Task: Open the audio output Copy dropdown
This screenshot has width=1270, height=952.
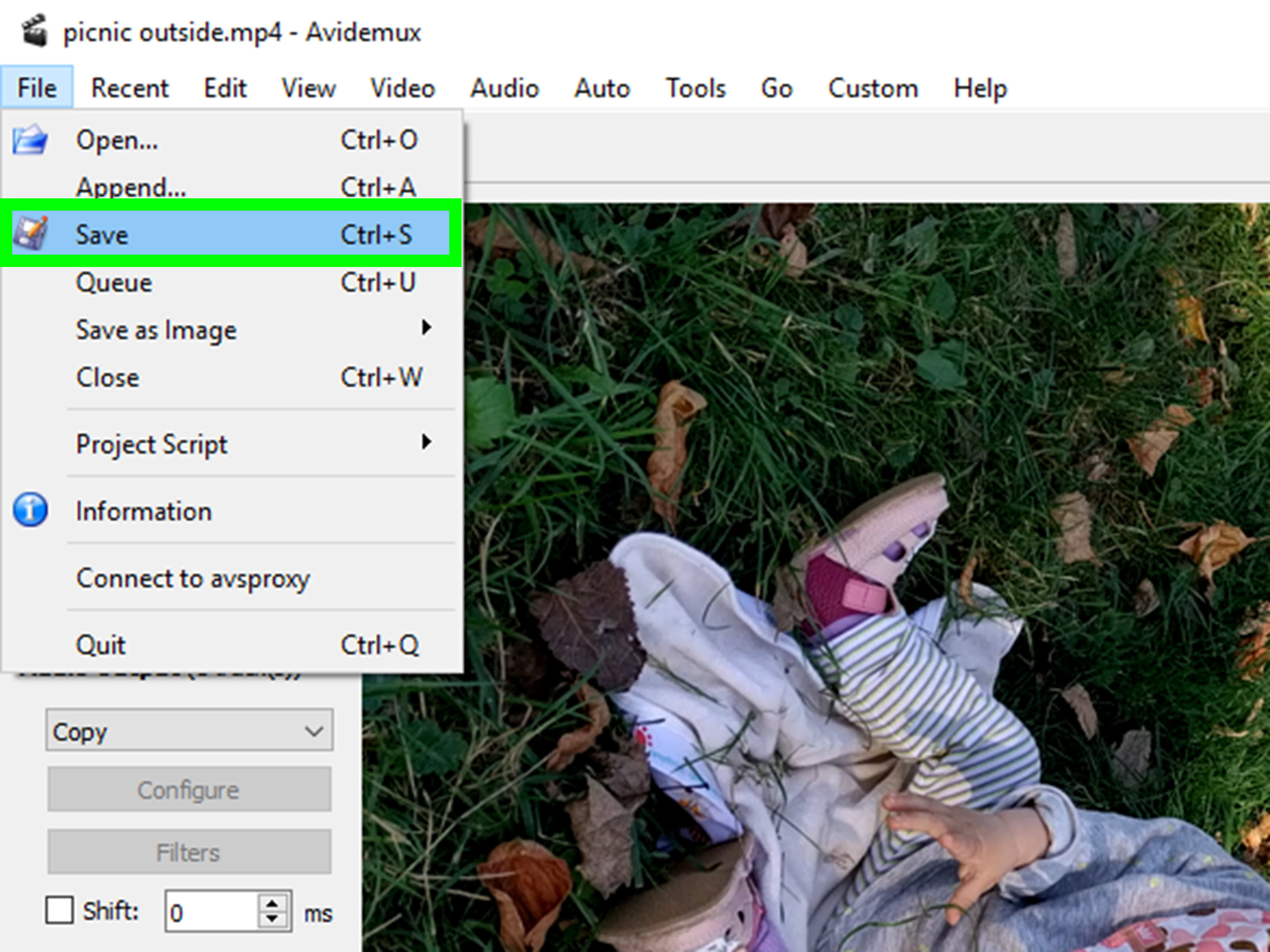Action: tap(189, 730)
